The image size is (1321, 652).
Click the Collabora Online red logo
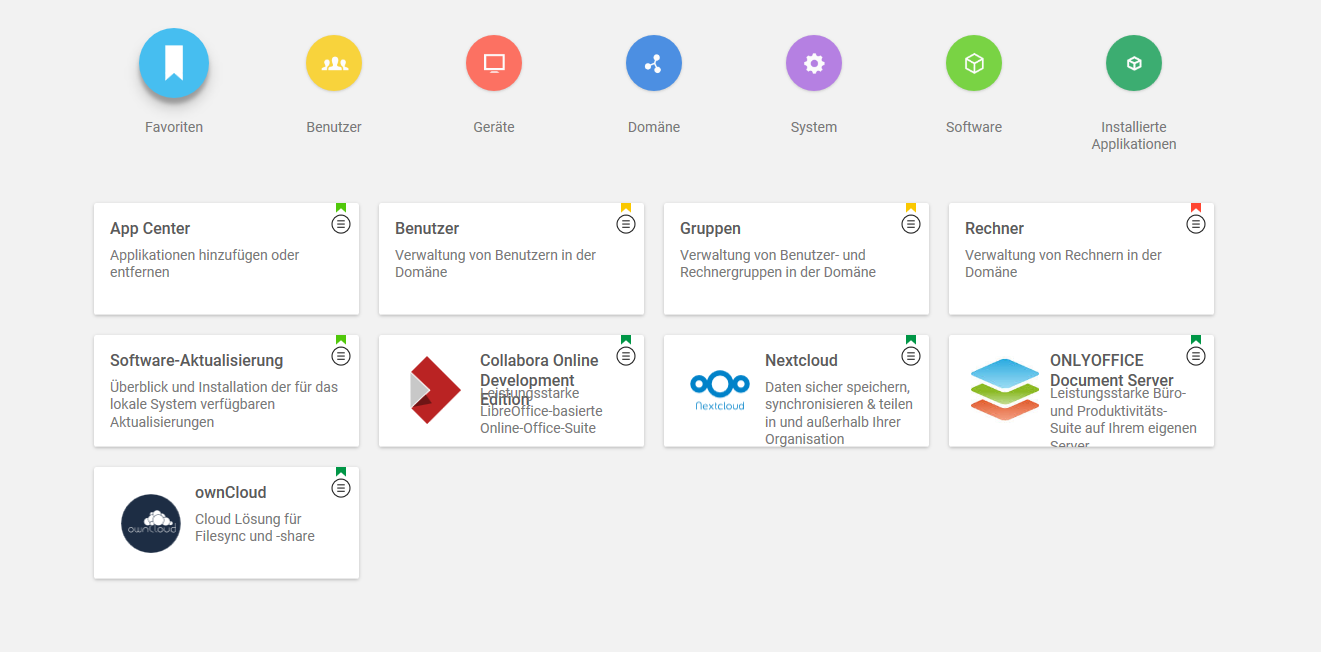(435, 390)
